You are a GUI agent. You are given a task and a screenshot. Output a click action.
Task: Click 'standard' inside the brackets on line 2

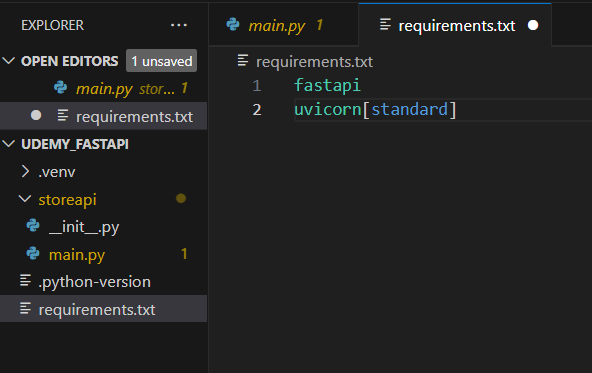click(x=410, y=109)
